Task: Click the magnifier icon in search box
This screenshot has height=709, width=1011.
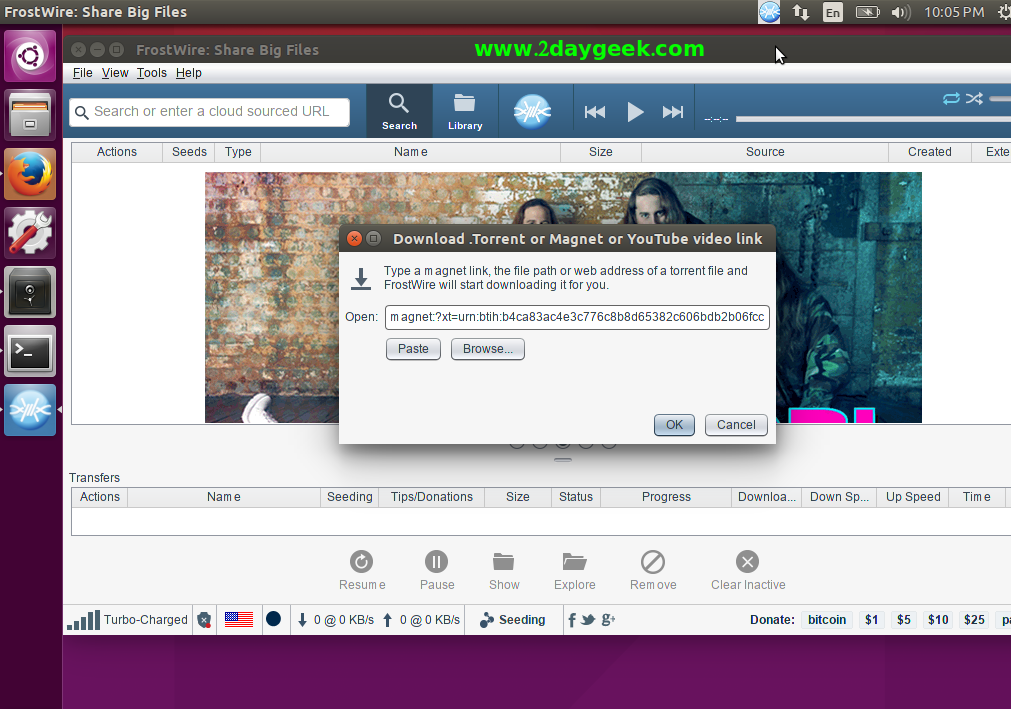Action: (81, 113)
